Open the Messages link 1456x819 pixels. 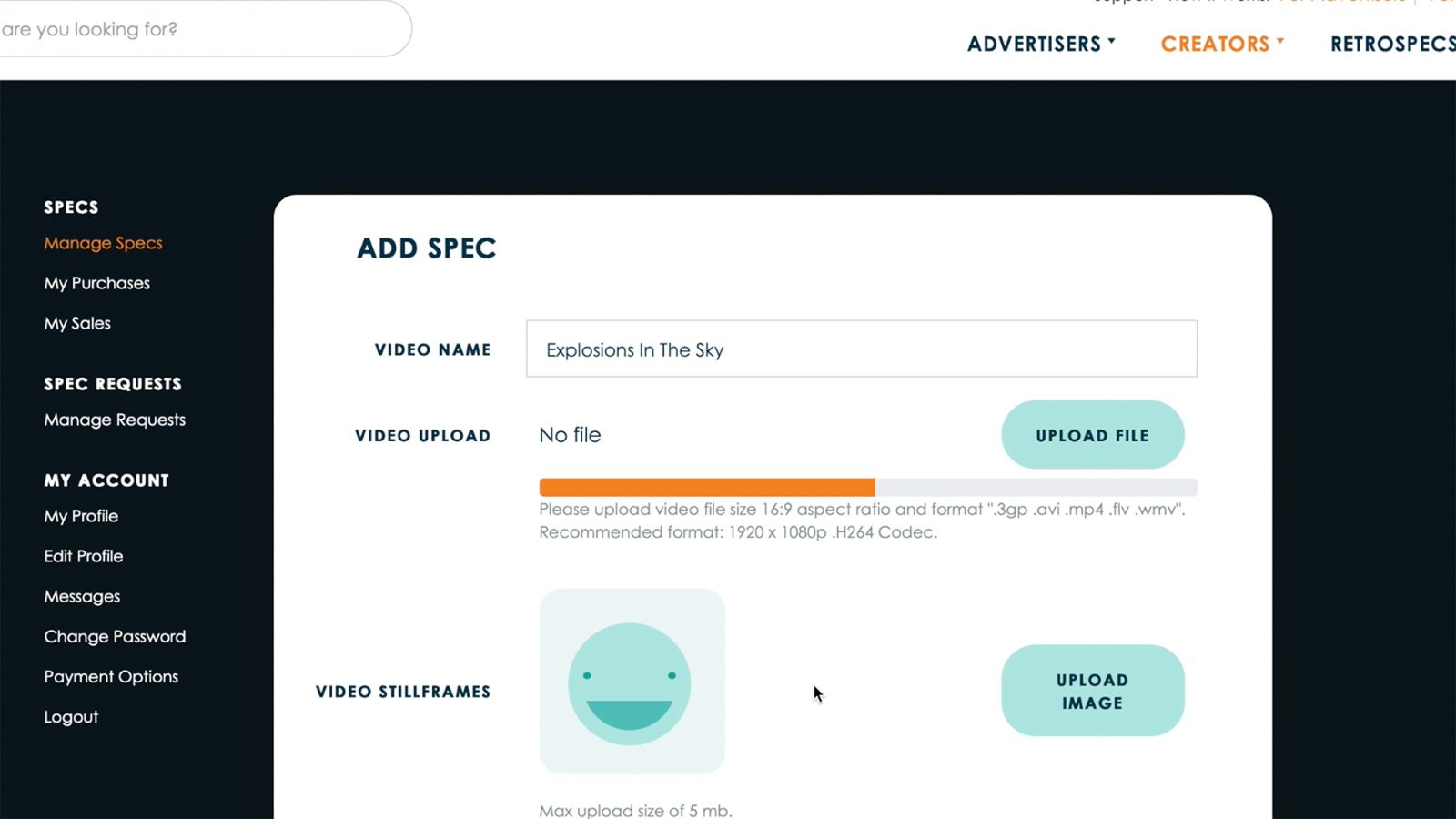click(x=82, y=596)
